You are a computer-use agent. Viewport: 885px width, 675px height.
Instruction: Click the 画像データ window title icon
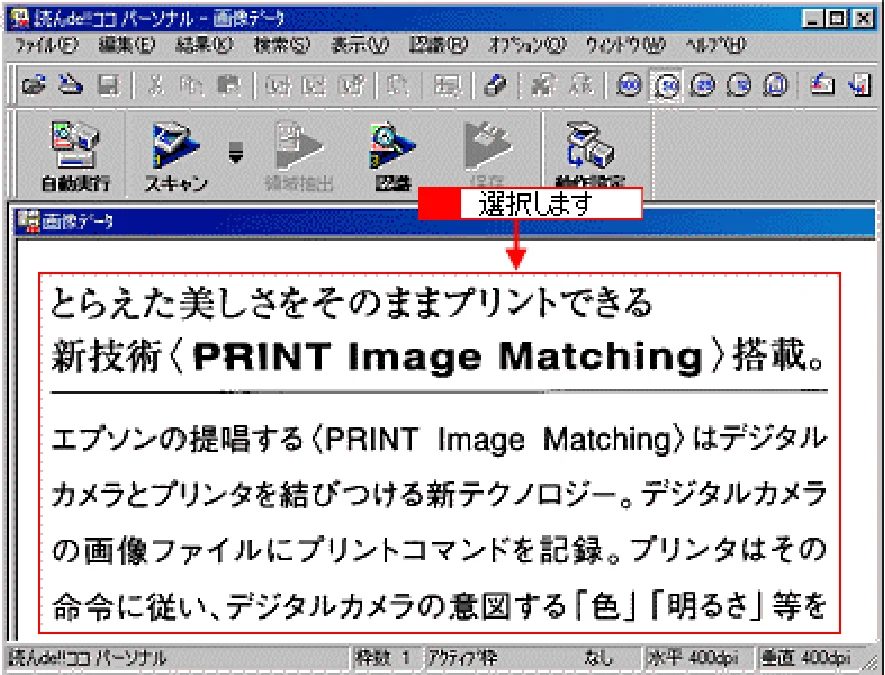point(29,221)
